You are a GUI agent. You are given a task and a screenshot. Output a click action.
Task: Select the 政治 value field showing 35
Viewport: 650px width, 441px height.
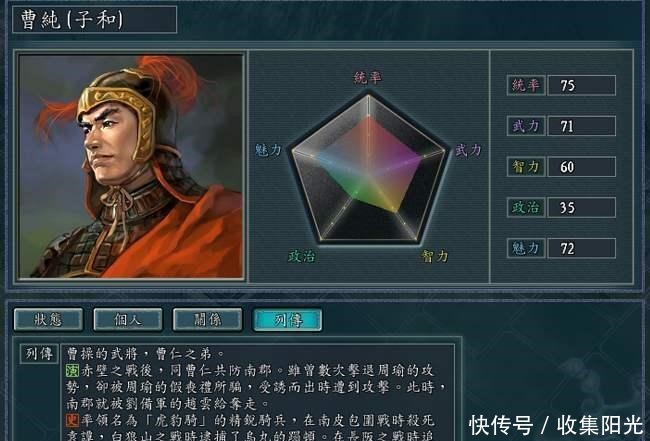point(582,207)
